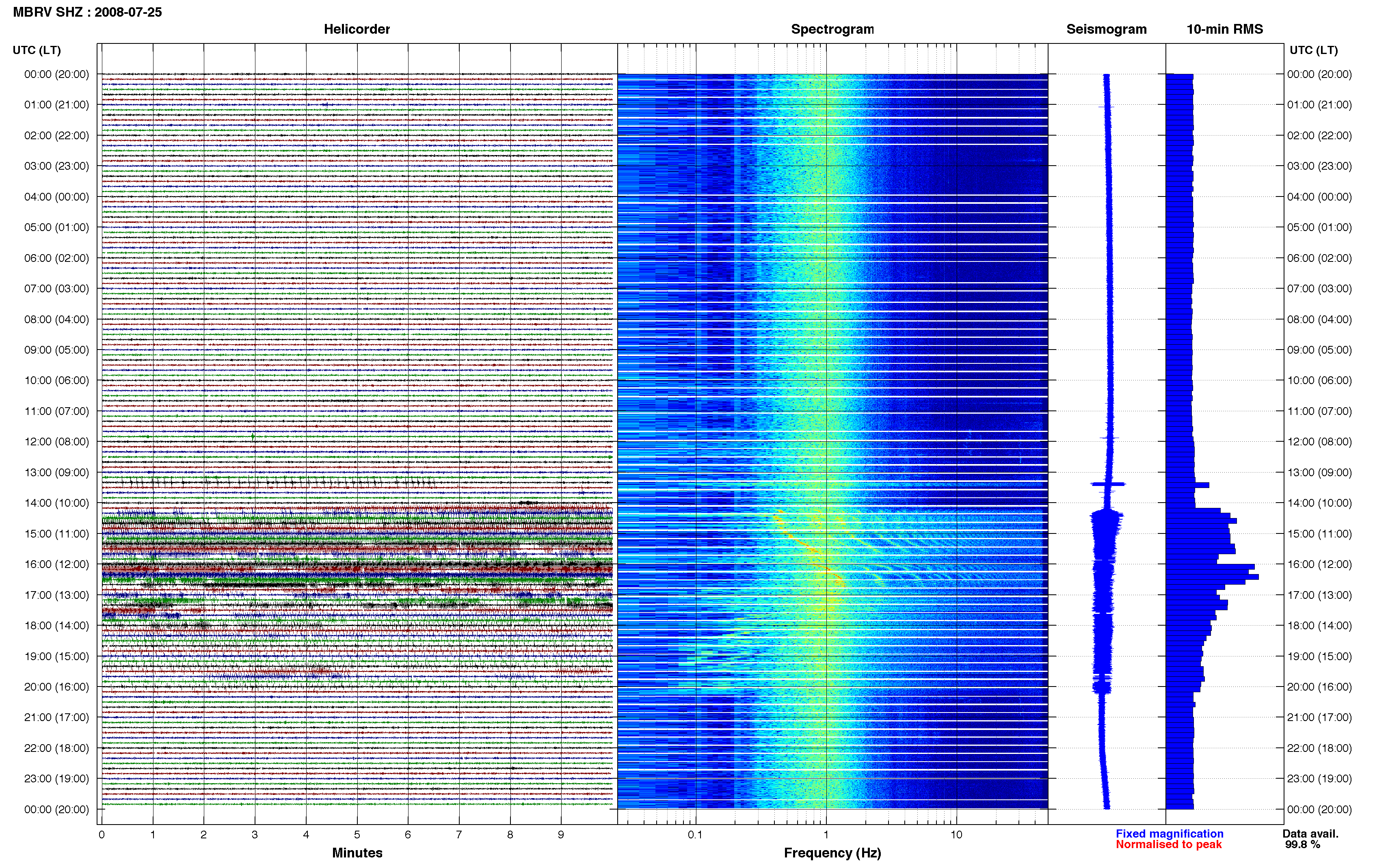
Task: Click left time label '14:00 (10:00)'
Action: 56,503
